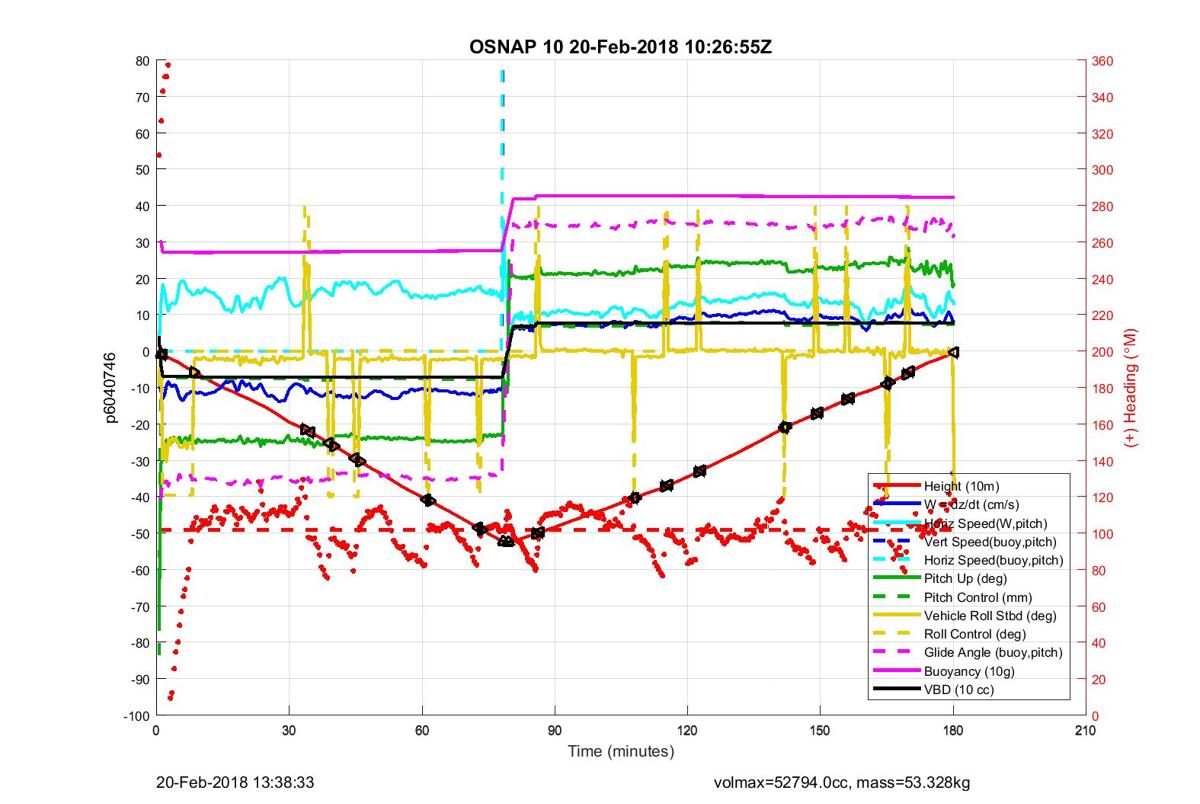The image size is (1200, 804).
Task: Select legend entry "Pitch Up (deg)"
Action: pyautogui.click(x=964, y=578)
